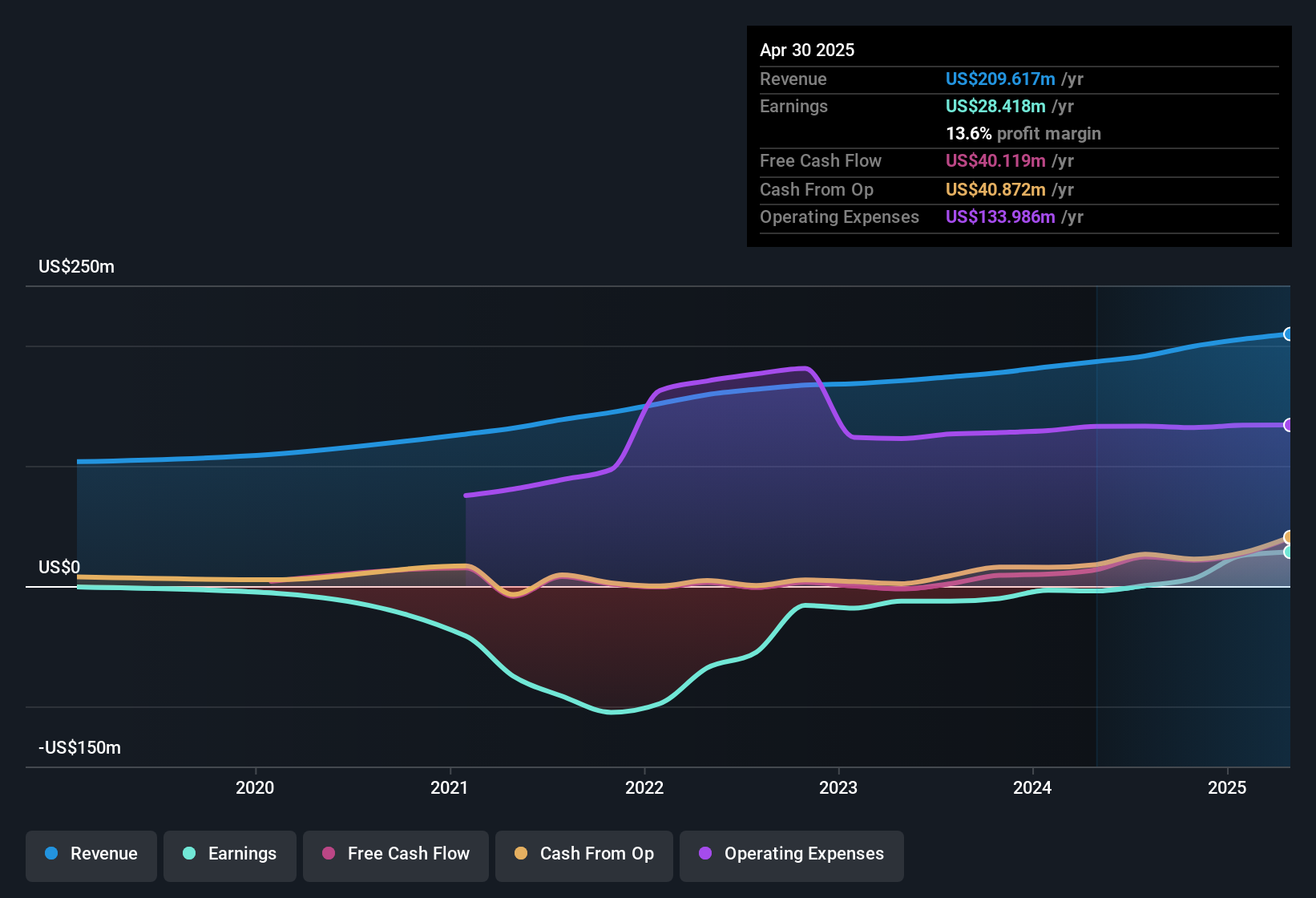Click the US$133.986m operating expenses value
This screenshot has width=1316, height=898.
(x=1000, y=216)
